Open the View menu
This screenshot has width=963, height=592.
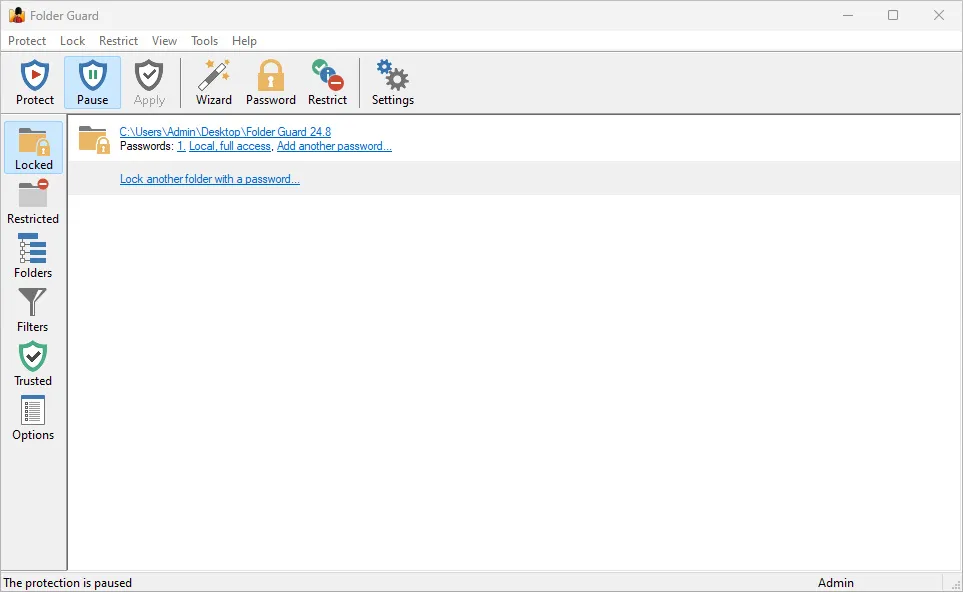pos(165,41)
